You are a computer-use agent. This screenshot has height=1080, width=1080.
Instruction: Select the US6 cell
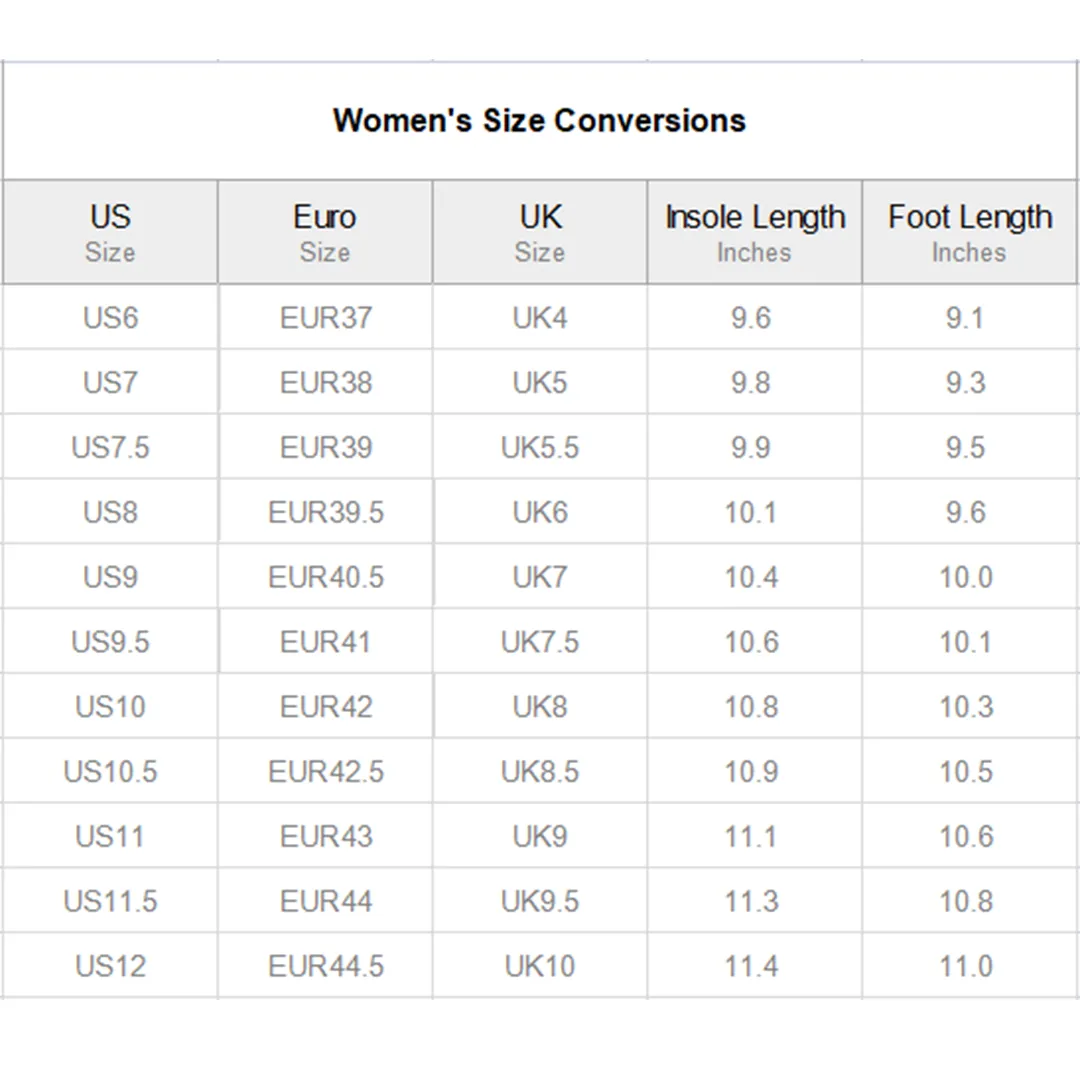click(x=110, y=318)
